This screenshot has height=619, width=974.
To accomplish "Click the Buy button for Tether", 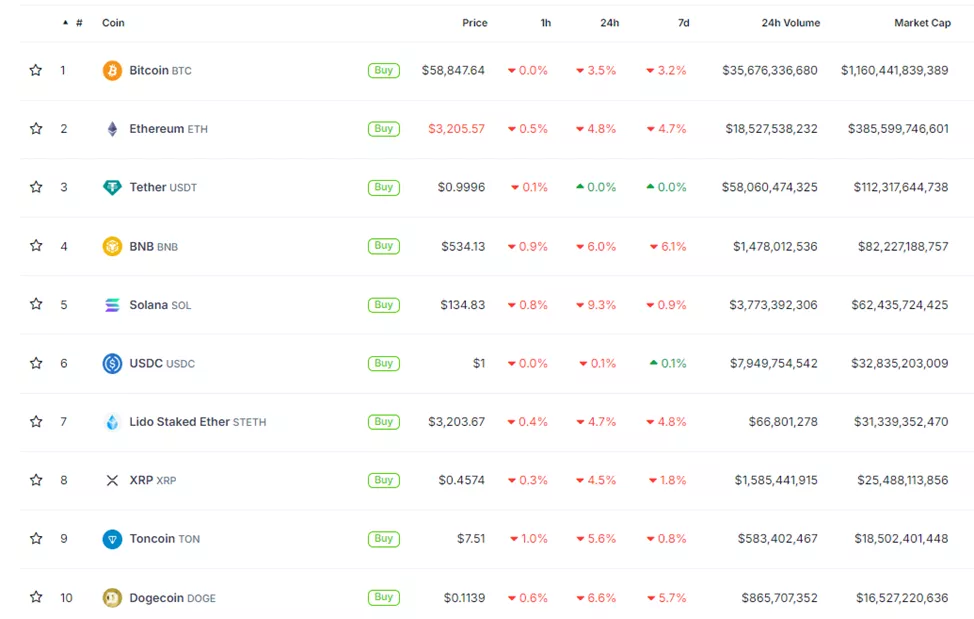I will [384, 187].
